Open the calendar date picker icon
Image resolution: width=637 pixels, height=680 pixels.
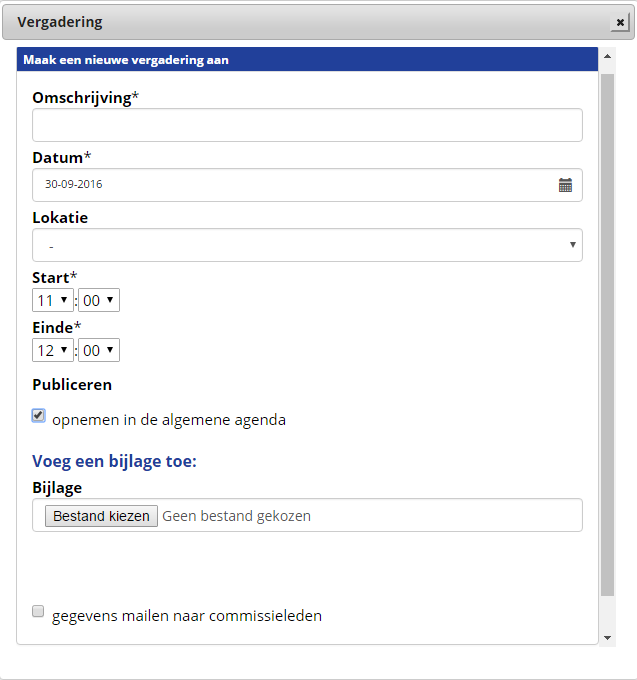[565, 185]
